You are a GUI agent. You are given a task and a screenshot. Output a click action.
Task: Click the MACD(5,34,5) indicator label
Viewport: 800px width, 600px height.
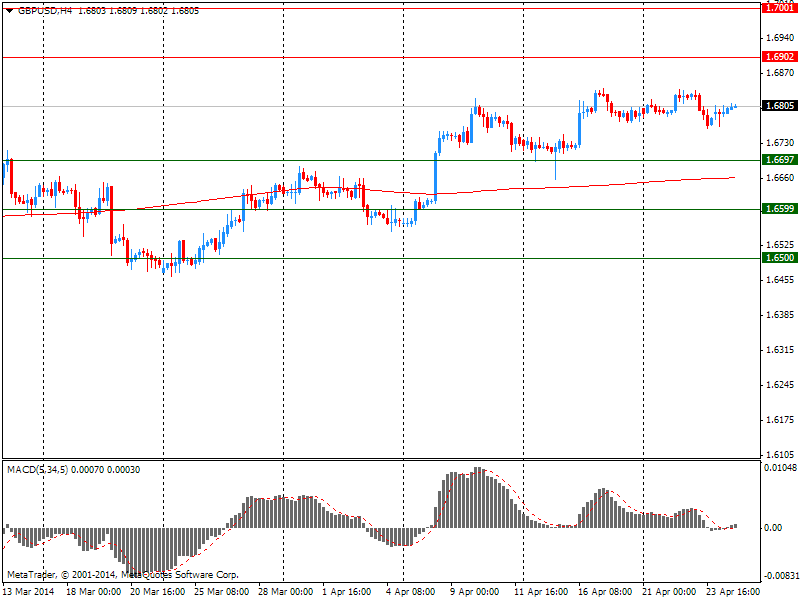[x=37, y=469]
